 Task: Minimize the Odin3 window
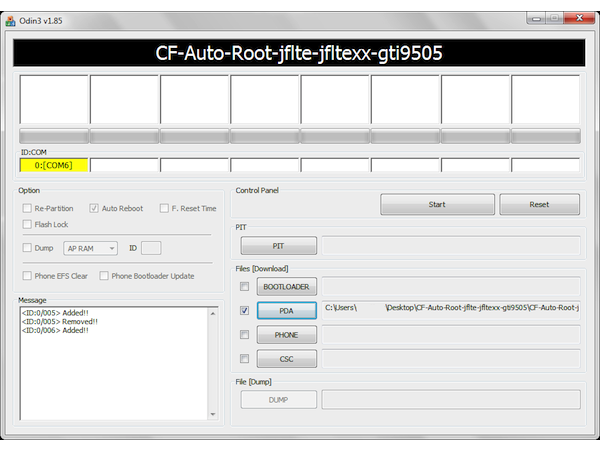536,18
